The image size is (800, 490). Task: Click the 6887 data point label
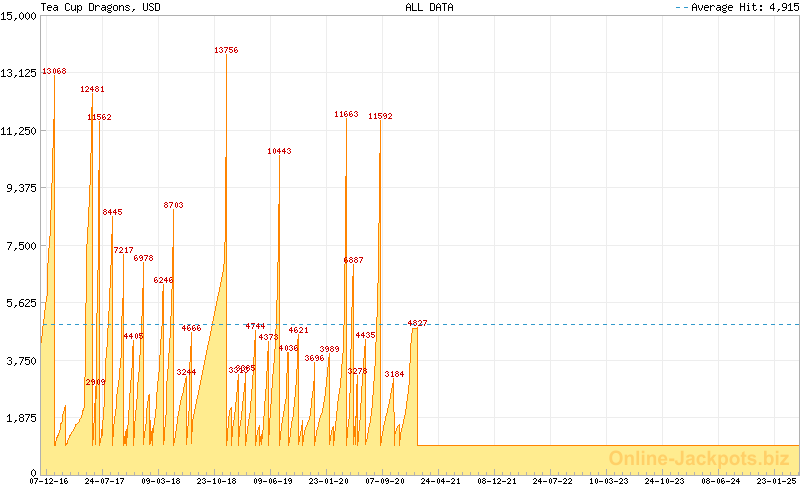click(x=353, y=260)
